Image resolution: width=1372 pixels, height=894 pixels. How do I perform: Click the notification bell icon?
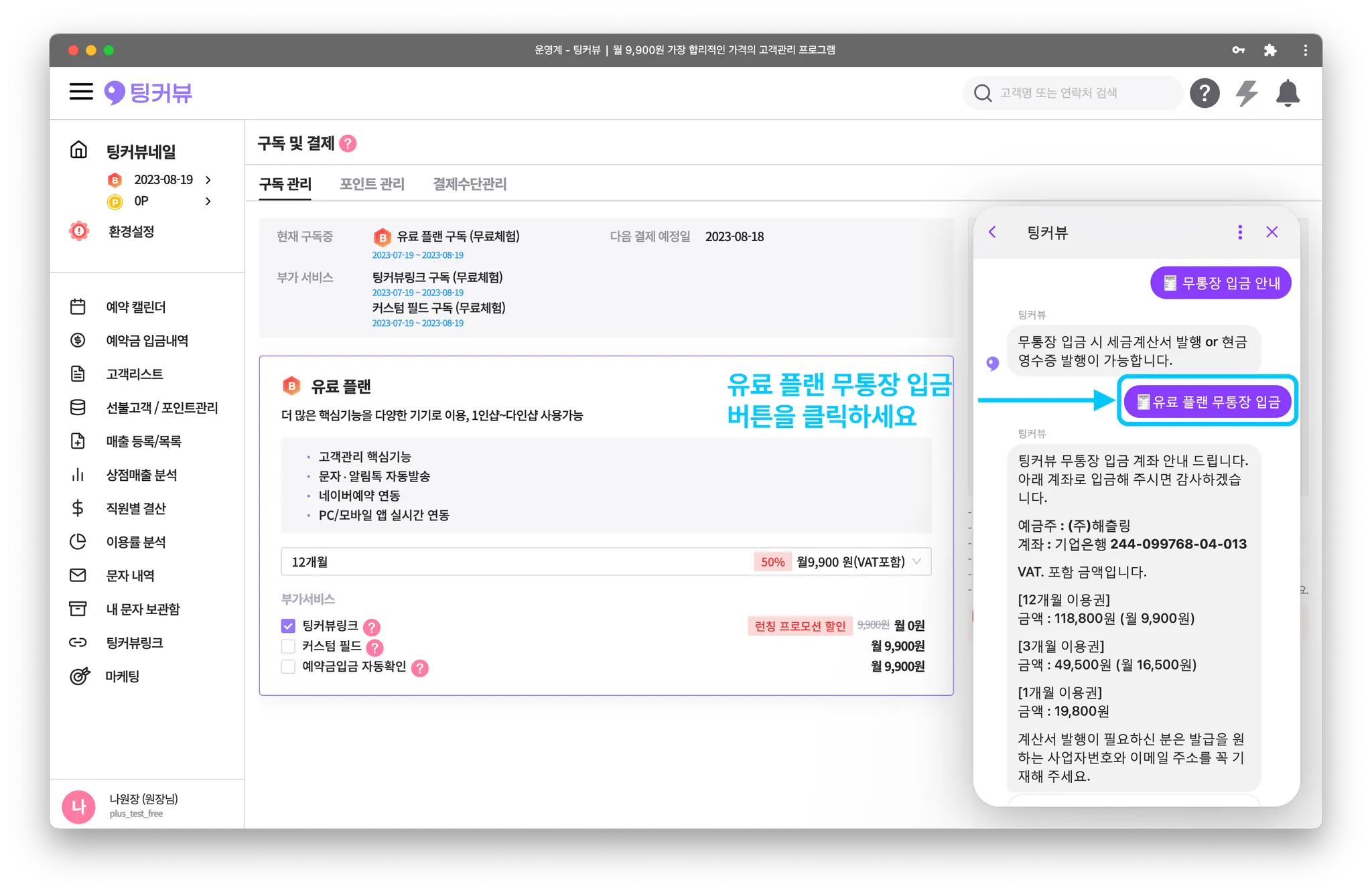(1287, 93)
